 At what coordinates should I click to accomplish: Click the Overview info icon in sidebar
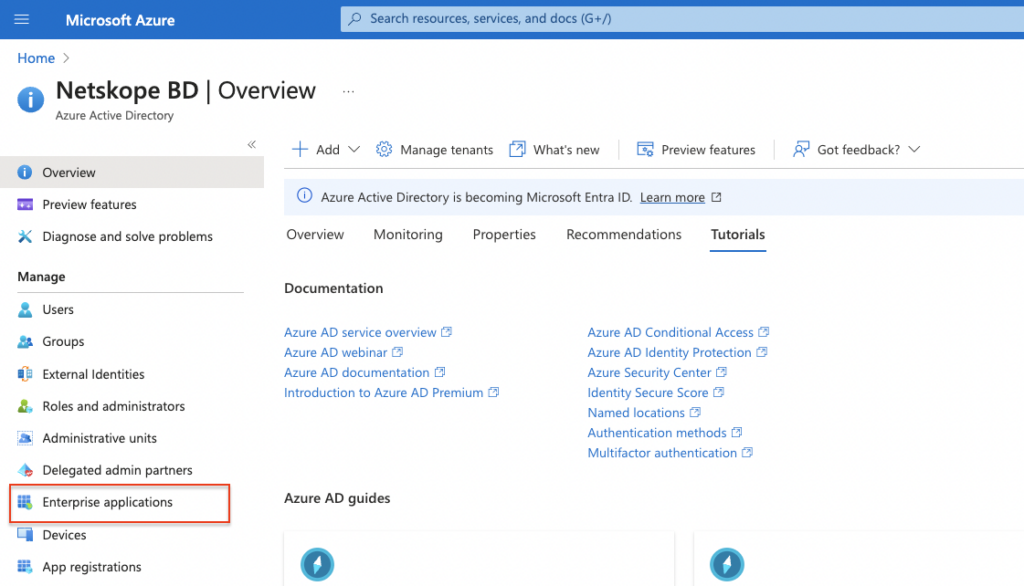point(25,172)
